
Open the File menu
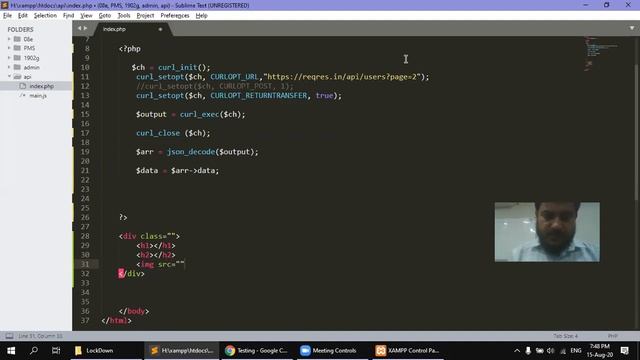click(7, 16)
